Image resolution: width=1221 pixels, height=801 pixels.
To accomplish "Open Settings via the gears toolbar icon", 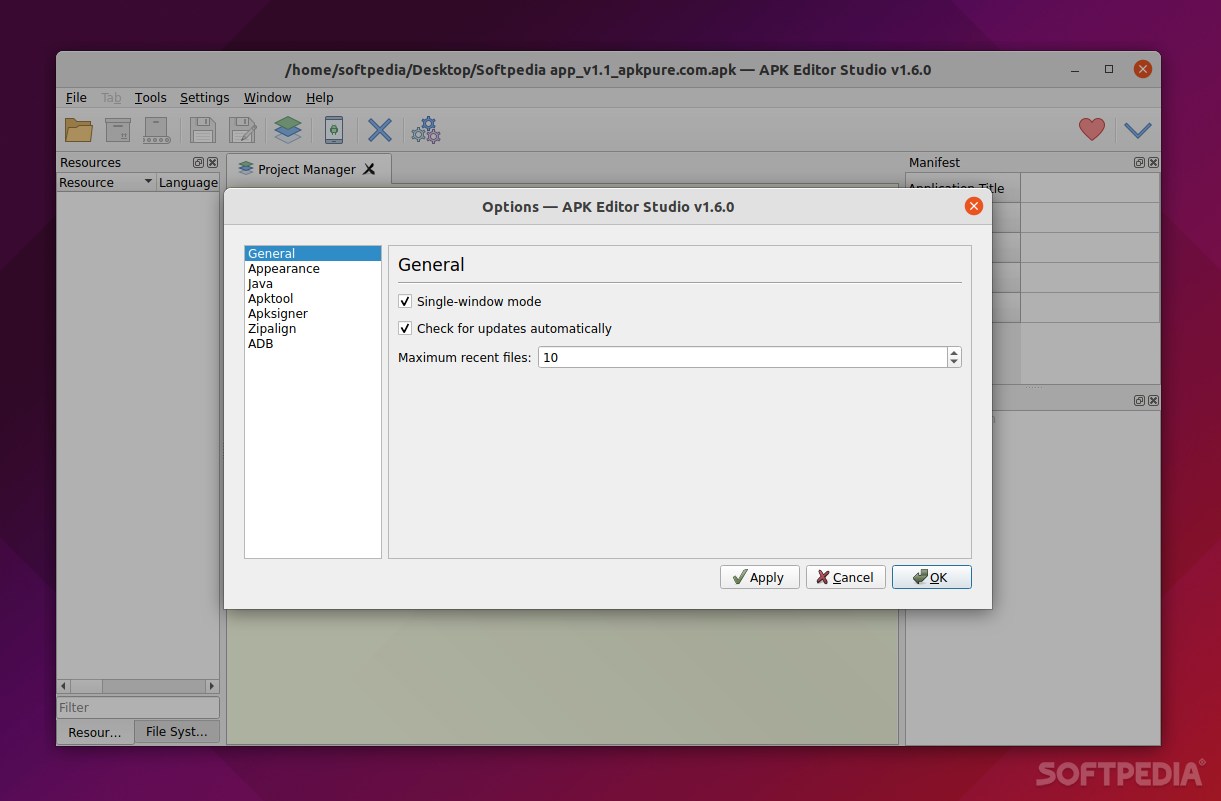I will tap(425, 130).
